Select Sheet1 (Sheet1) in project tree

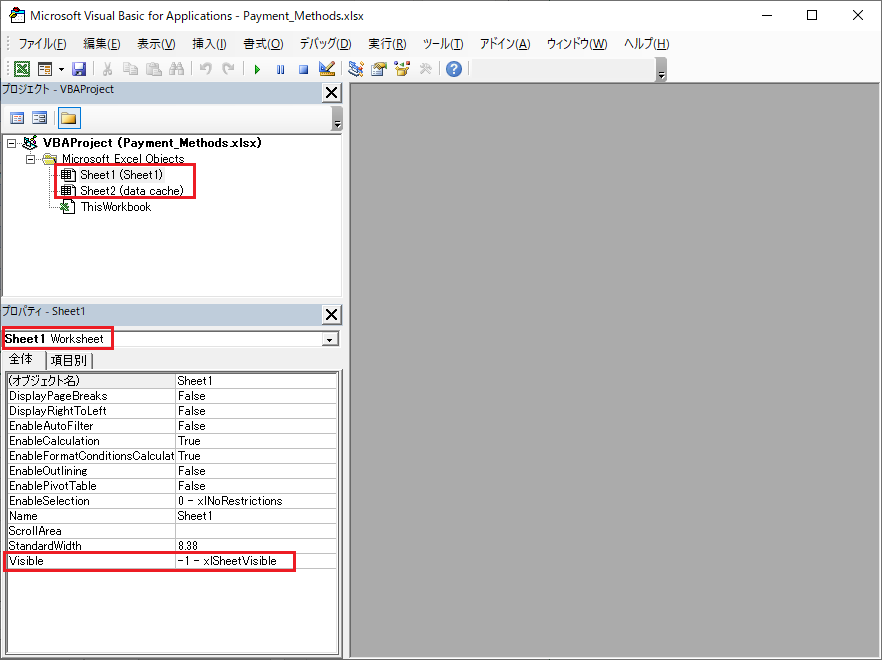121,175
